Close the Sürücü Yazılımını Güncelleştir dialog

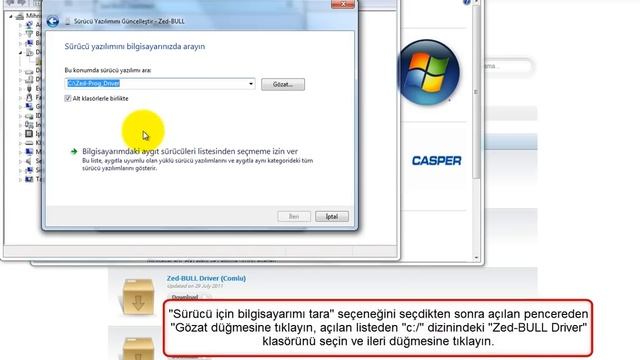(x=342, y=4)
